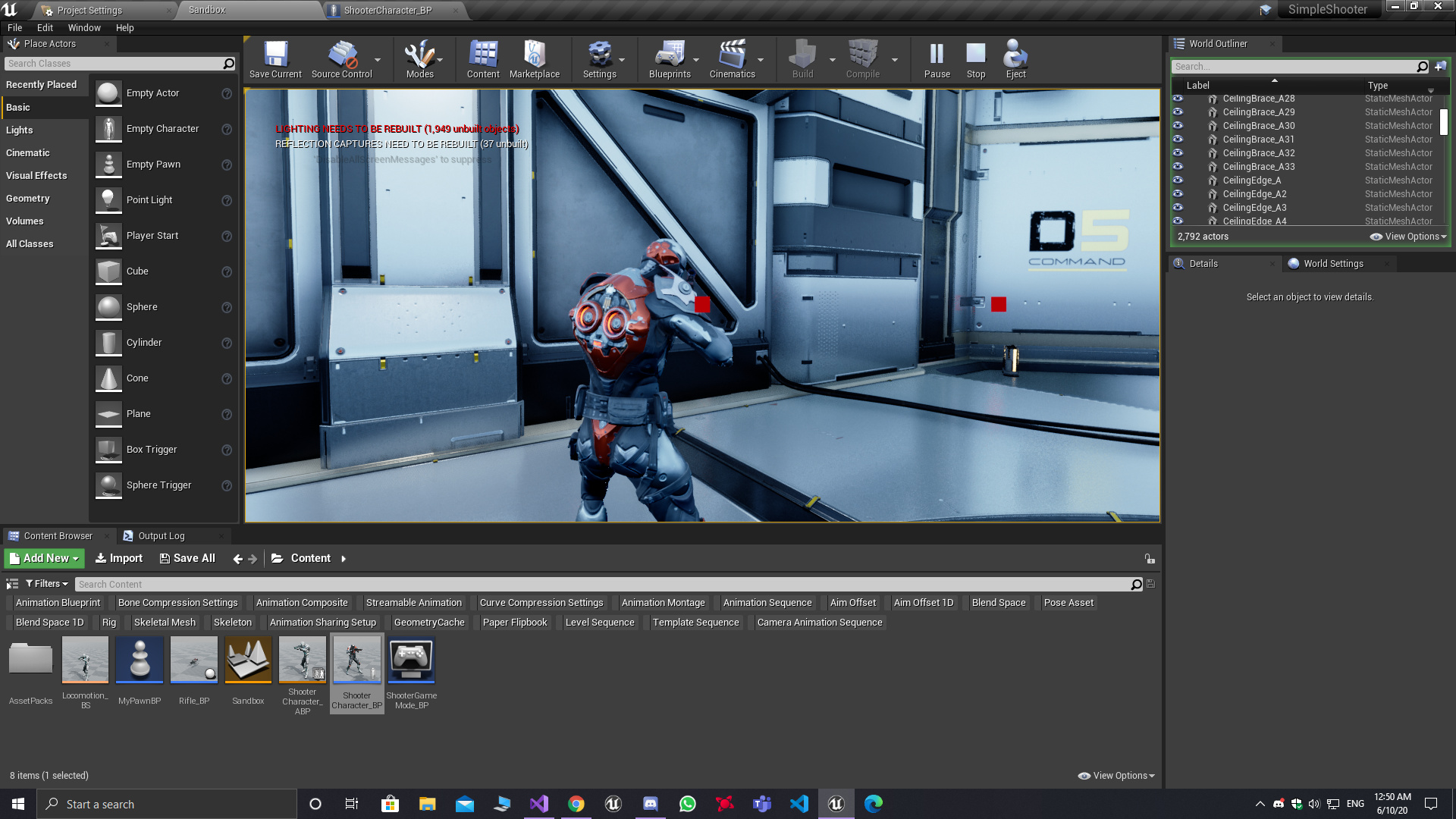Image resolution: width=1456 pixels, height=819 pixels.
Task: Select the Rifle_BP asset thumbnail
Action: click(x=193, y=660)
